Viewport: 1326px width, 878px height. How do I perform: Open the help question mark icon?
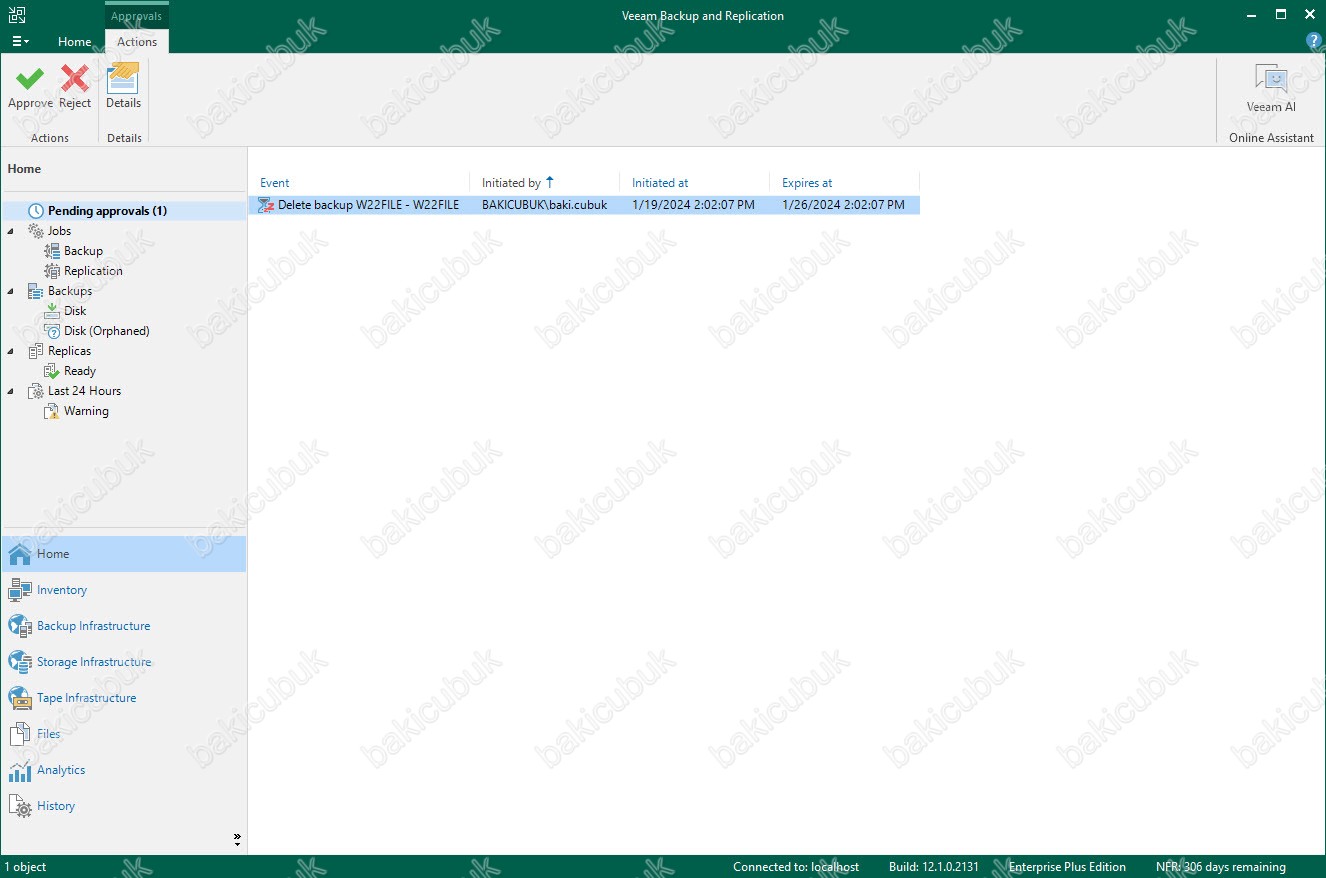coord(1314,41)
